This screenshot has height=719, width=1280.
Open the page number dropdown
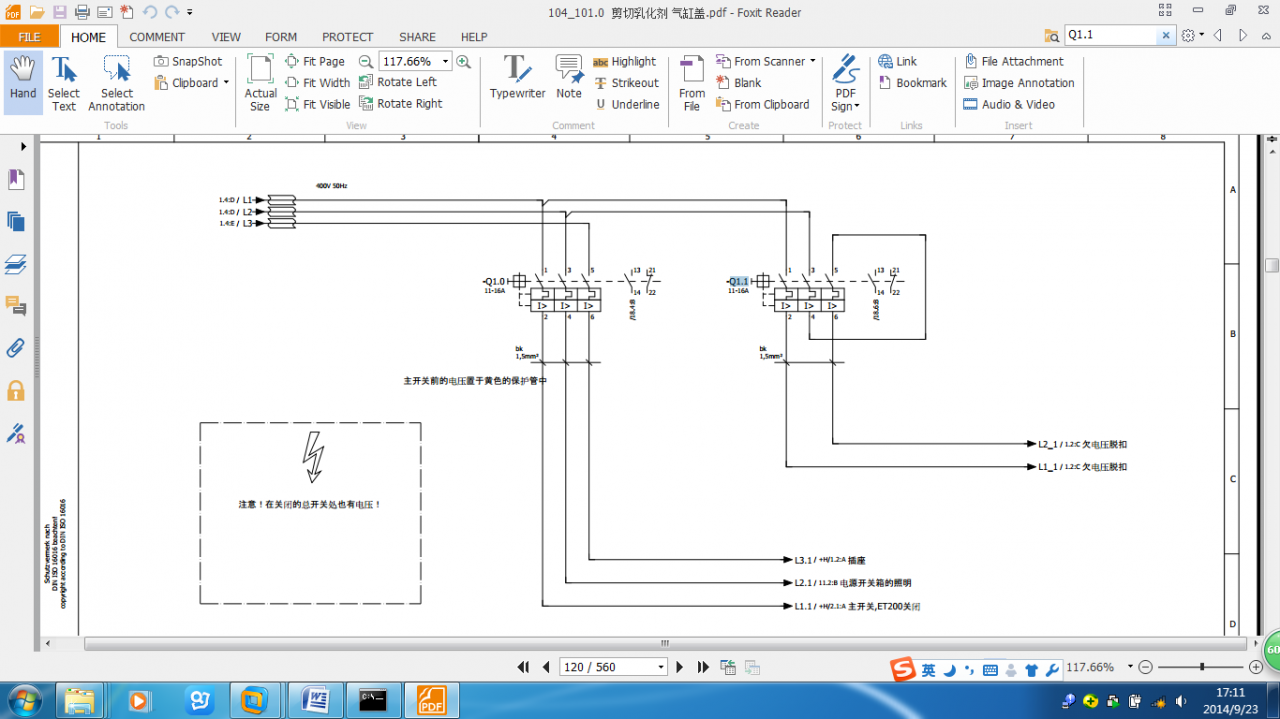pos(661,667)
